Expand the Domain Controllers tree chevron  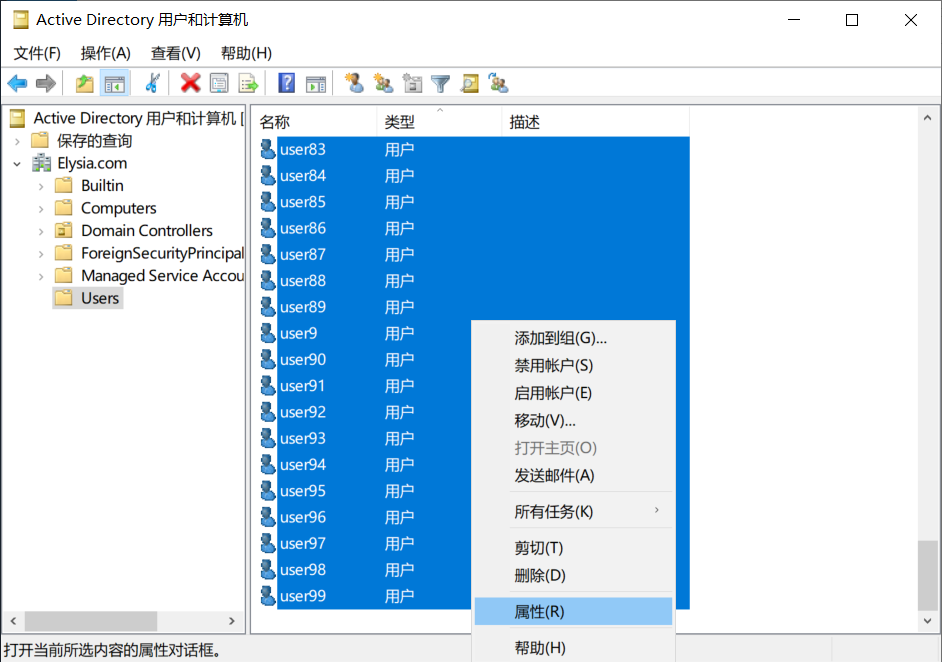pos(41,231)
